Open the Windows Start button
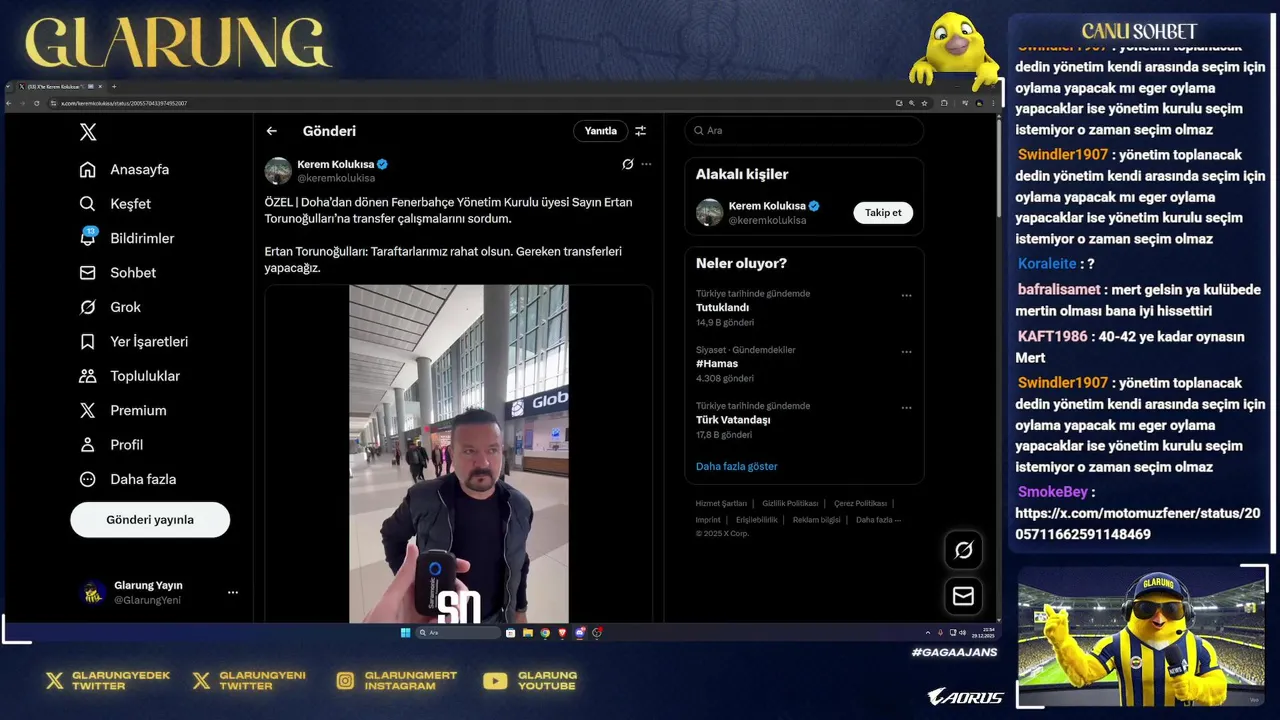This screenshot has width=1280, height=720. 405,632
